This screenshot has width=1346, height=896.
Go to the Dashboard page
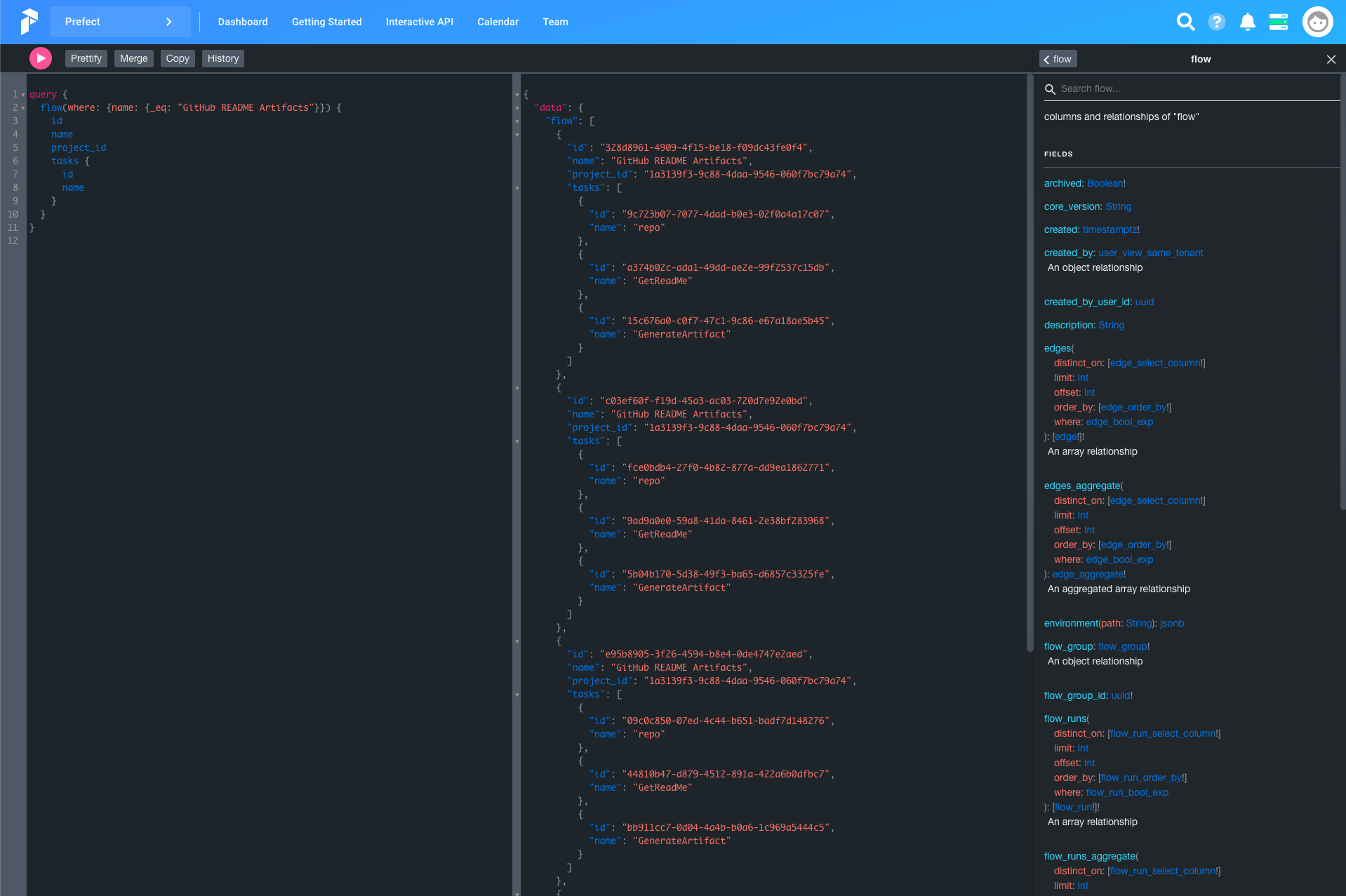click(x=243, y=22)
